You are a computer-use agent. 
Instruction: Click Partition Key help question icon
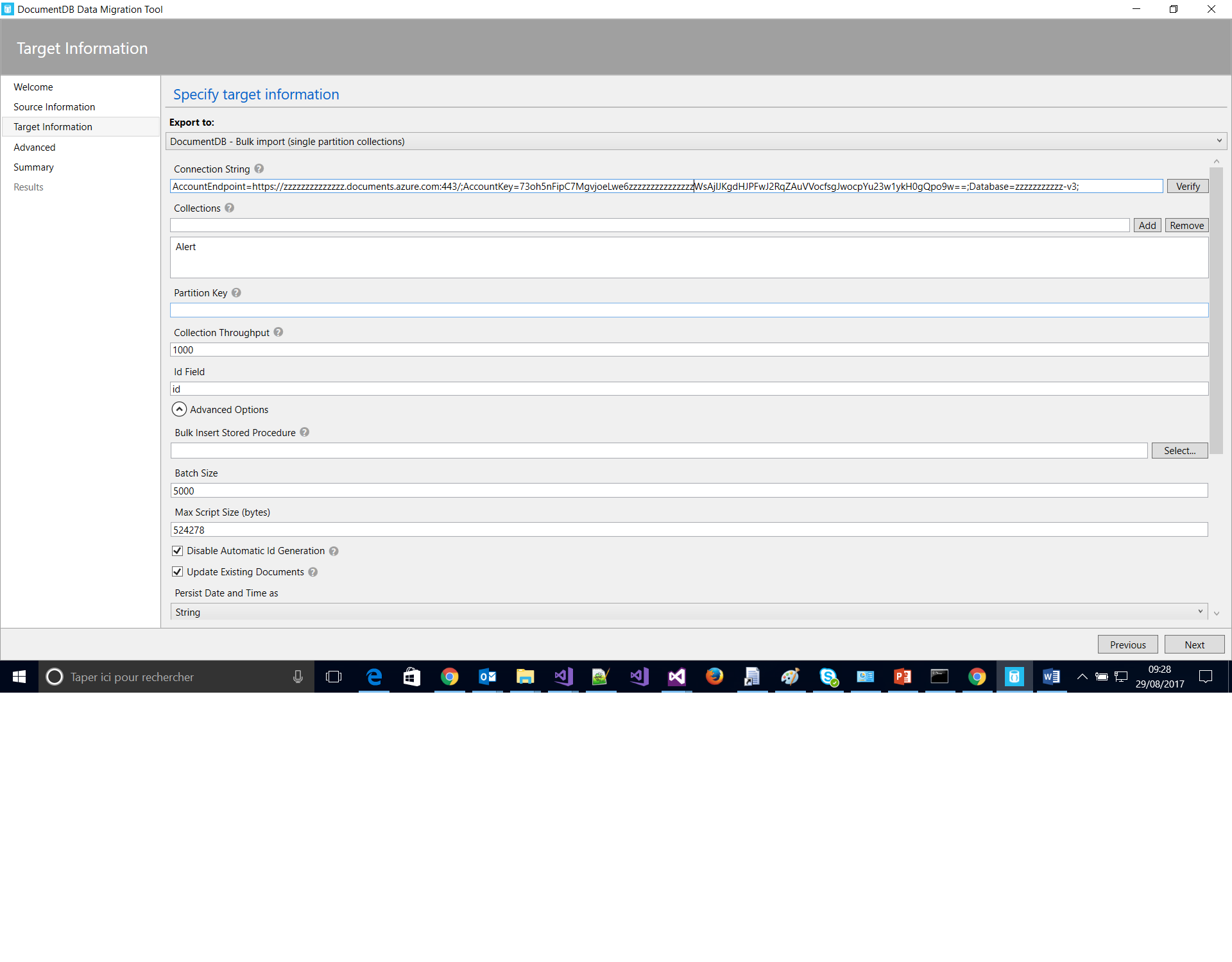pos(236,292)
